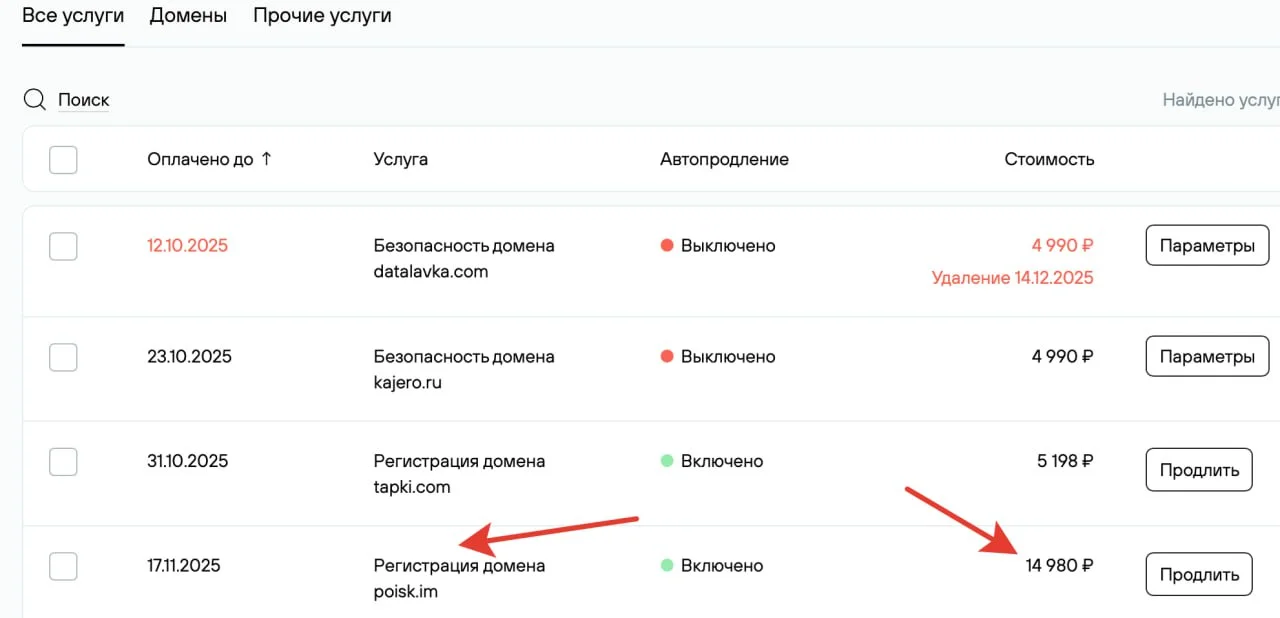Mark the poisk.im row checkbox
Viewport: 1280px width, 618px height.
tap(63, 566)
